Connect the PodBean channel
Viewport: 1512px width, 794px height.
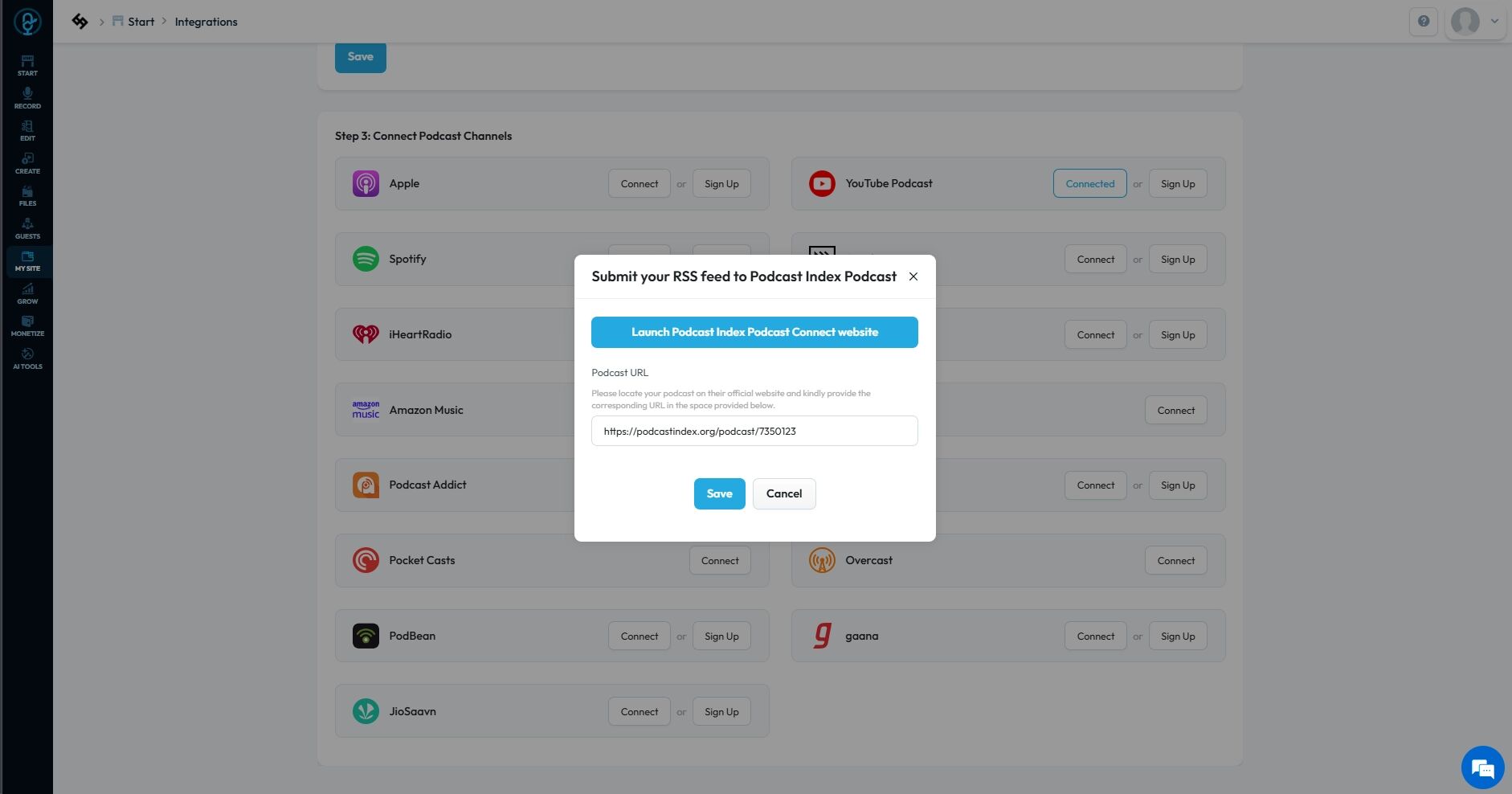tap(640, 636)
